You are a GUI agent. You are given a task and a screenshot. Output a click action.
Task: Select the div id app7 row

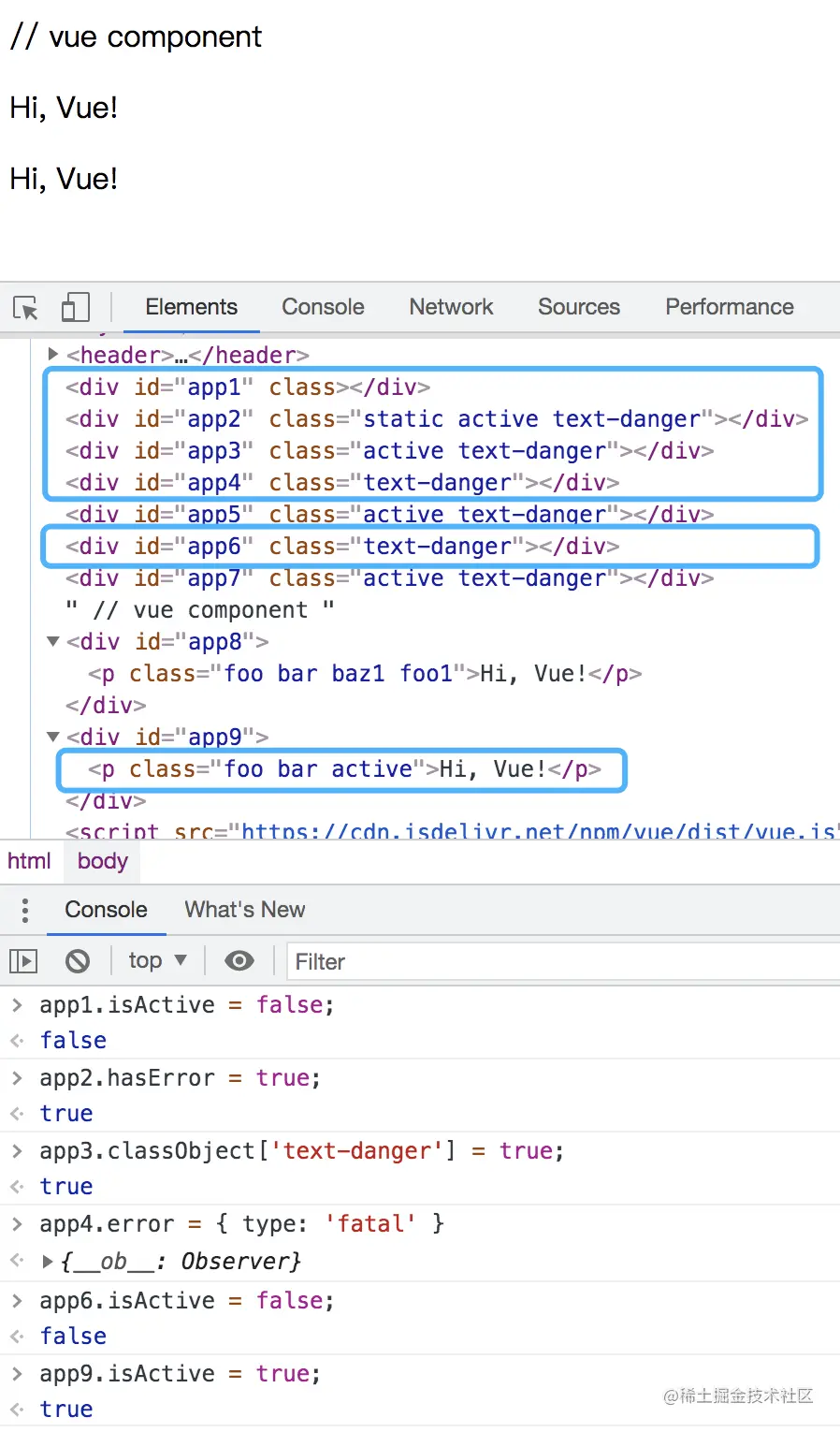click(x=390, y=578)
